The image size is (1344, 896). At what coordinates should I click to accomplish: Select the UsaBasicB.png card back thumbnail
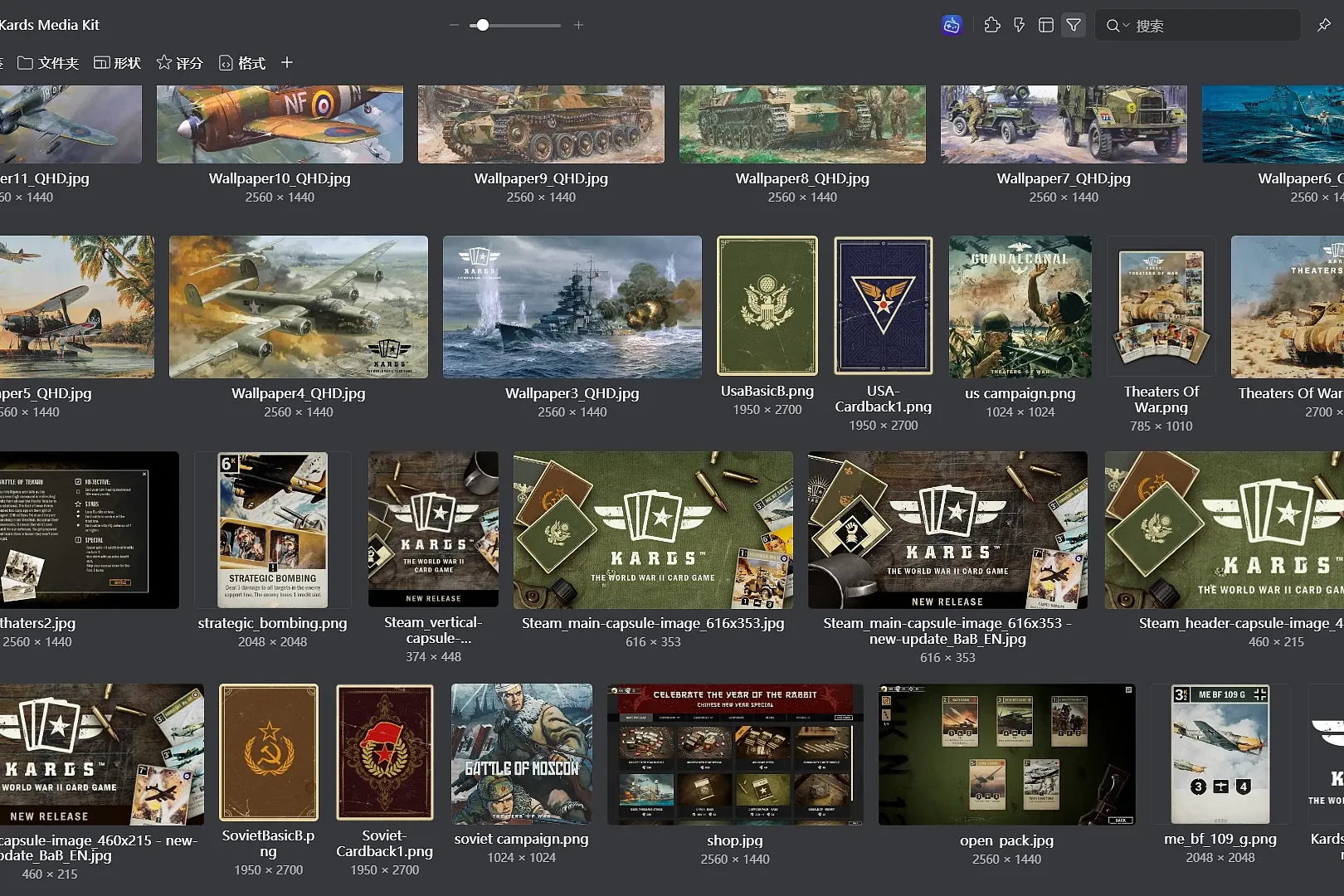(x=767, y=306)
